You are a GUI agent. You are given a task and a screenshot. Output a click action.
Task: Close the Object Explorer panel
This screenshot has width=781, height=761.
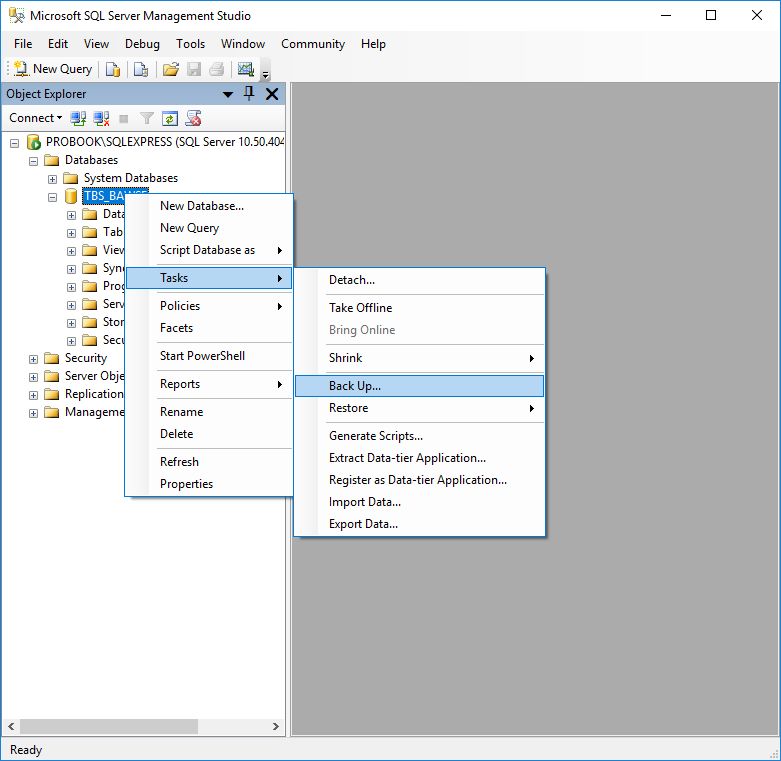tap(271, 94)
